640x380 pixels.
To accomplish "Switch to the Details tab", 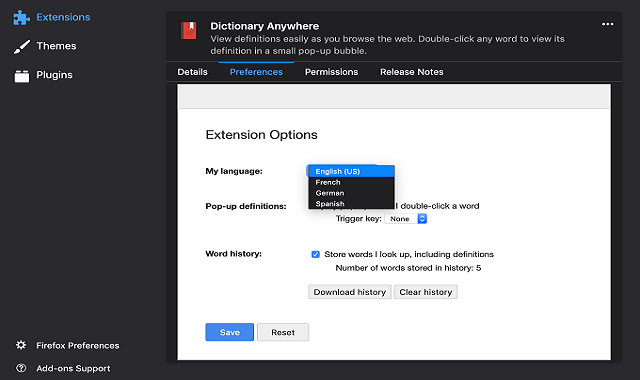I will pyautogui.click(x=192, y=72).
